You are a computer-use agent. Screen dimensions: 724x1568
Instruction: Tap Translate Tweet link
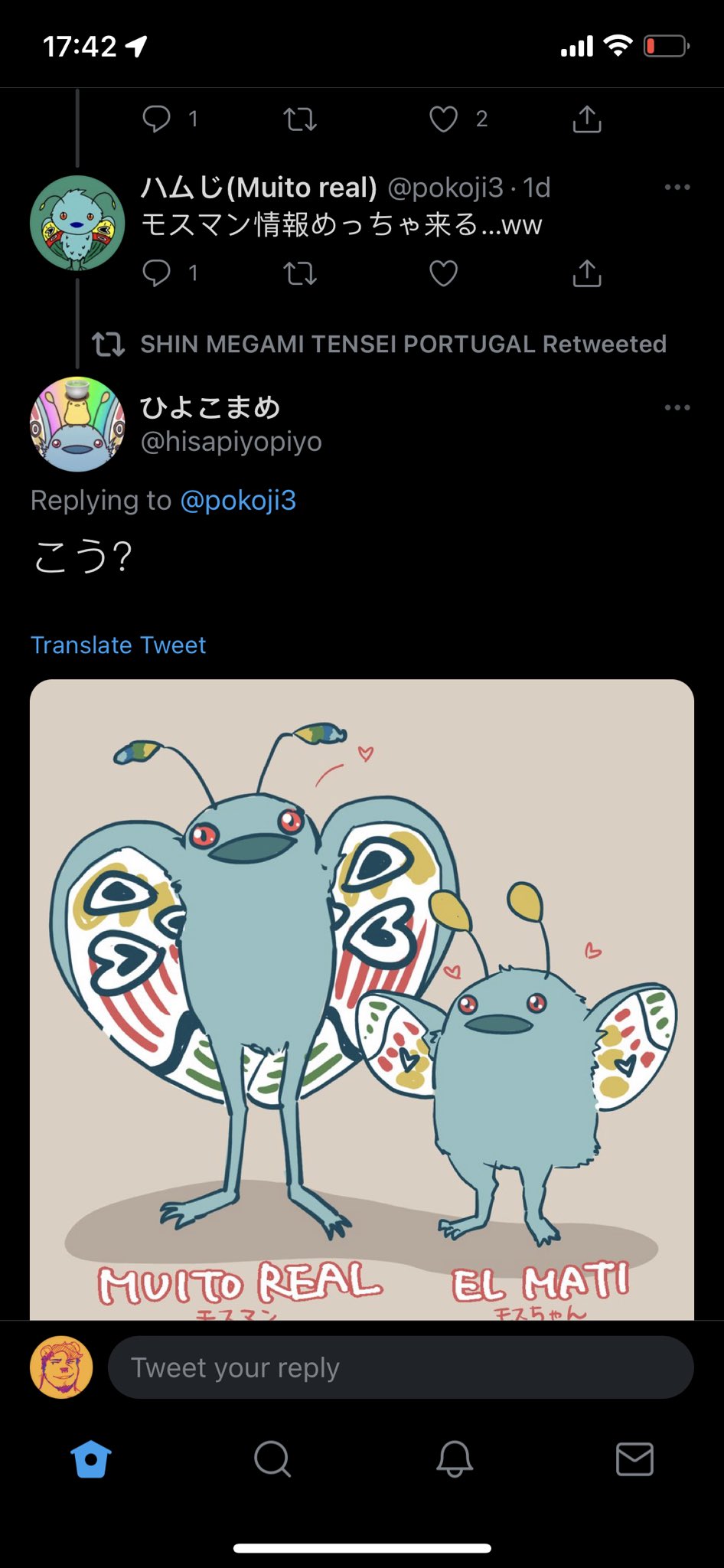[119, 645]
